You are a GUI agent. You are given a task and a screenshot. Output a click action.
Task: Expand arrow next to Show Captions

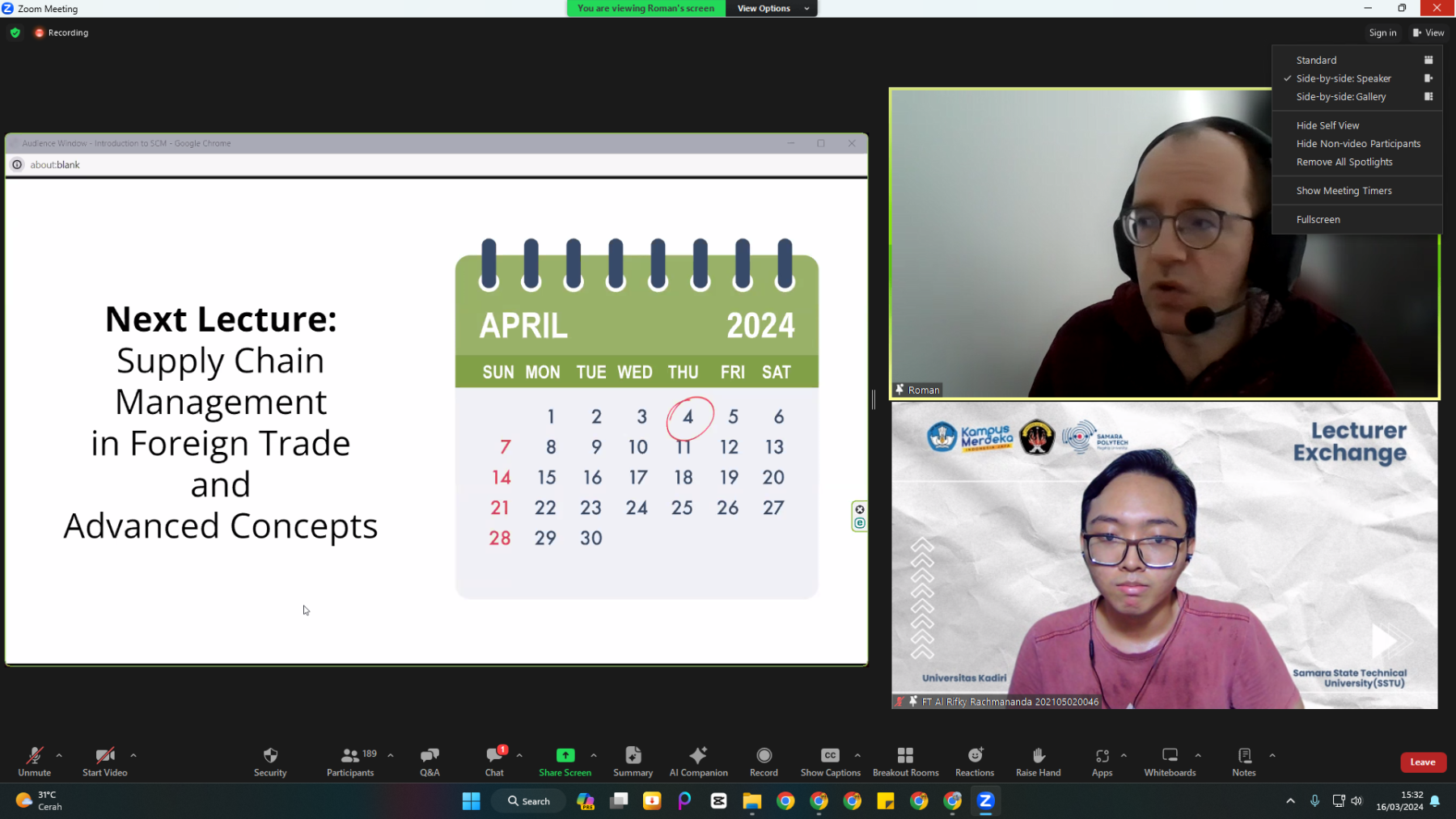[x=857, y=755]
